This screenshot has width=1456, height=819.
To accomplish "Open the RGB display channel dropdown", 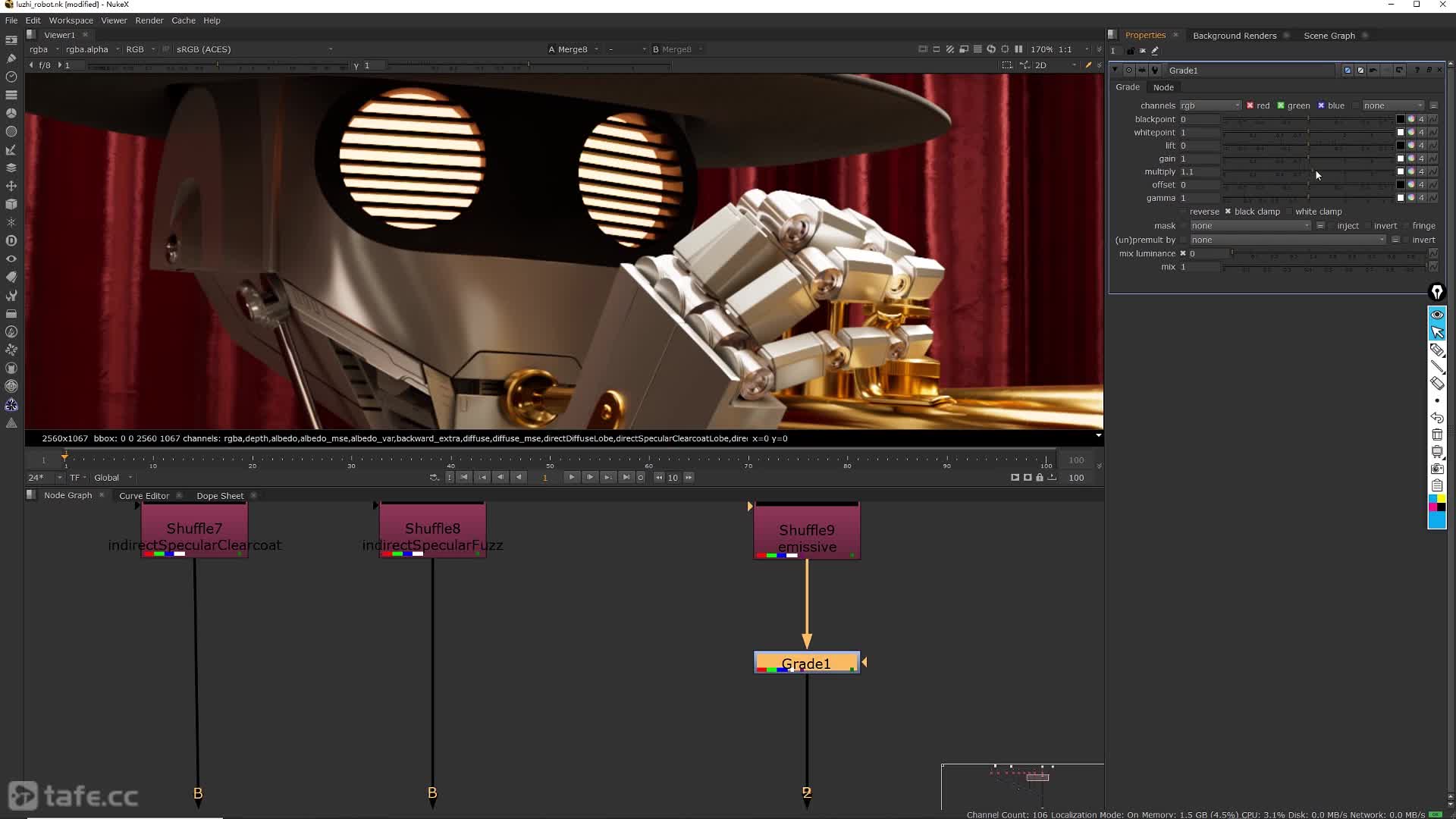I will click(140, 49).
